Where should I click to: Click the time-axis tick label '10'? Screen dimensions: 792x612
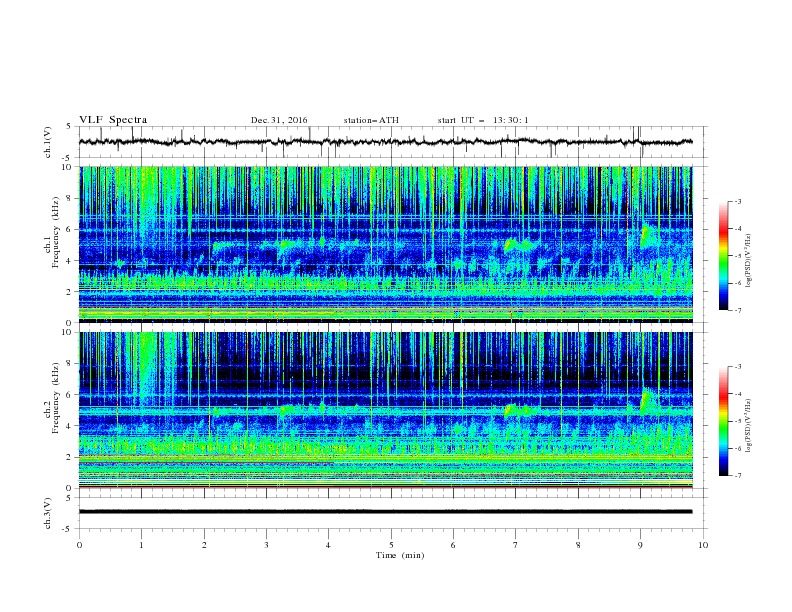coord(703,545)
